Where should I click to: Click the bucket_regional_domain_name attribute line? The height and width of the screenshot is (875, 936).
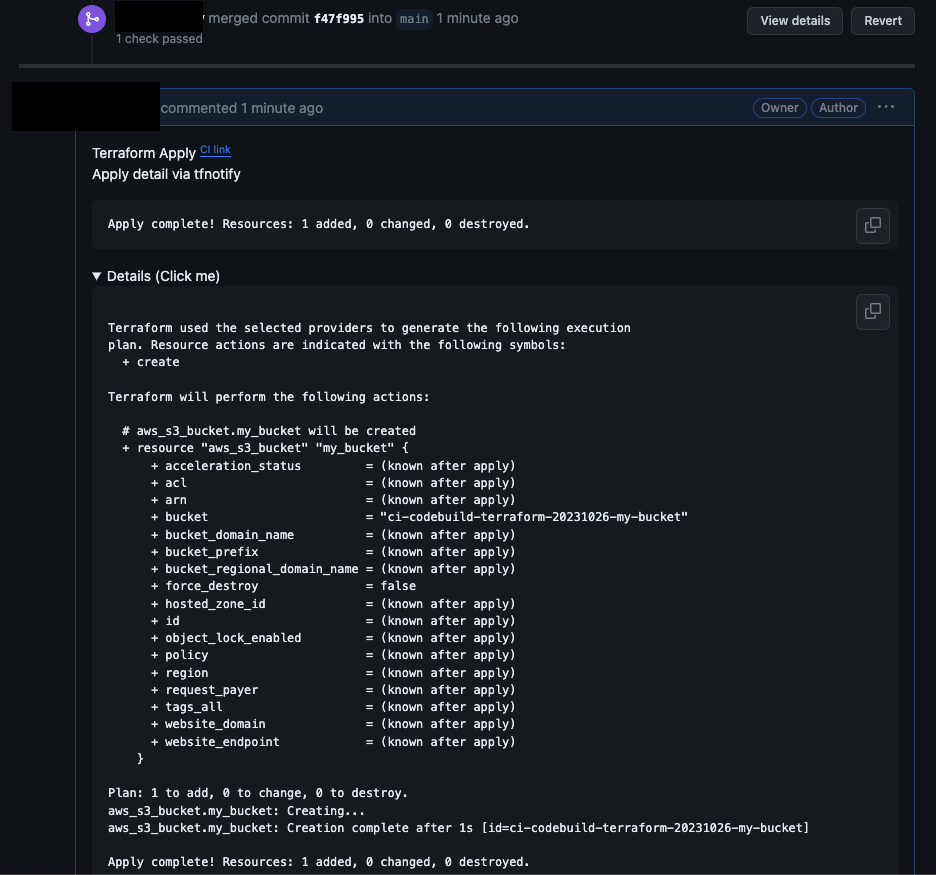click(x=332, y=569)
